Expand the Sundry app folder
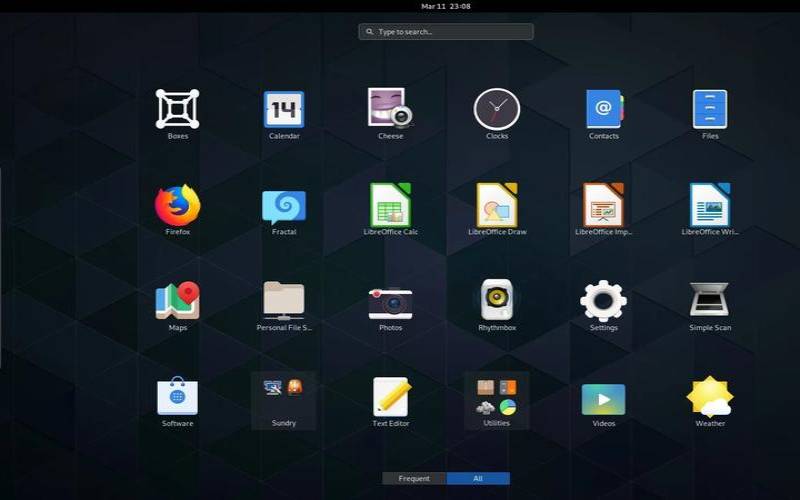 click(284, 401)
